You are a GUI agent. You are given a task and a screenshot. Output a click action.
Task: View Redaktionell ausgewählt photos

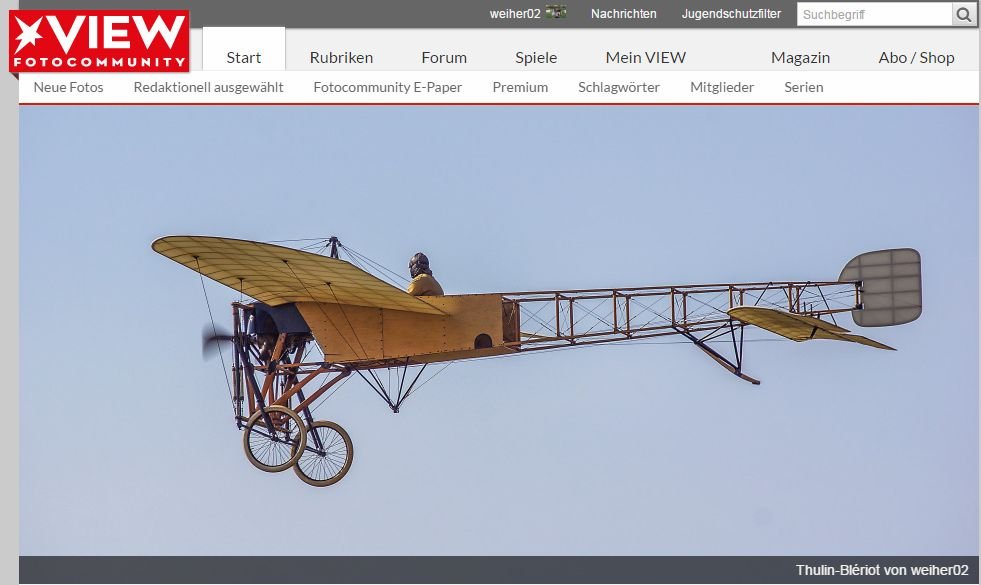(x=208, y=87)
